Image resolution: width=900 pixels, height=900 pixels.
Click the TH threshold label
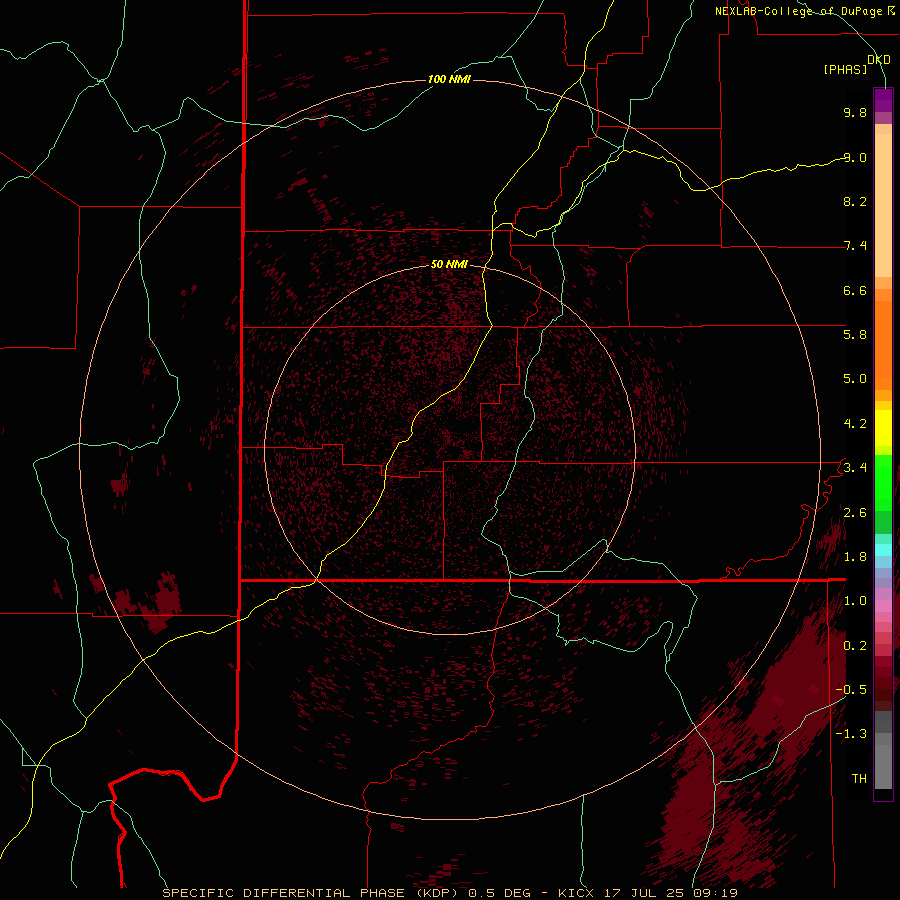tap(859, 779)
